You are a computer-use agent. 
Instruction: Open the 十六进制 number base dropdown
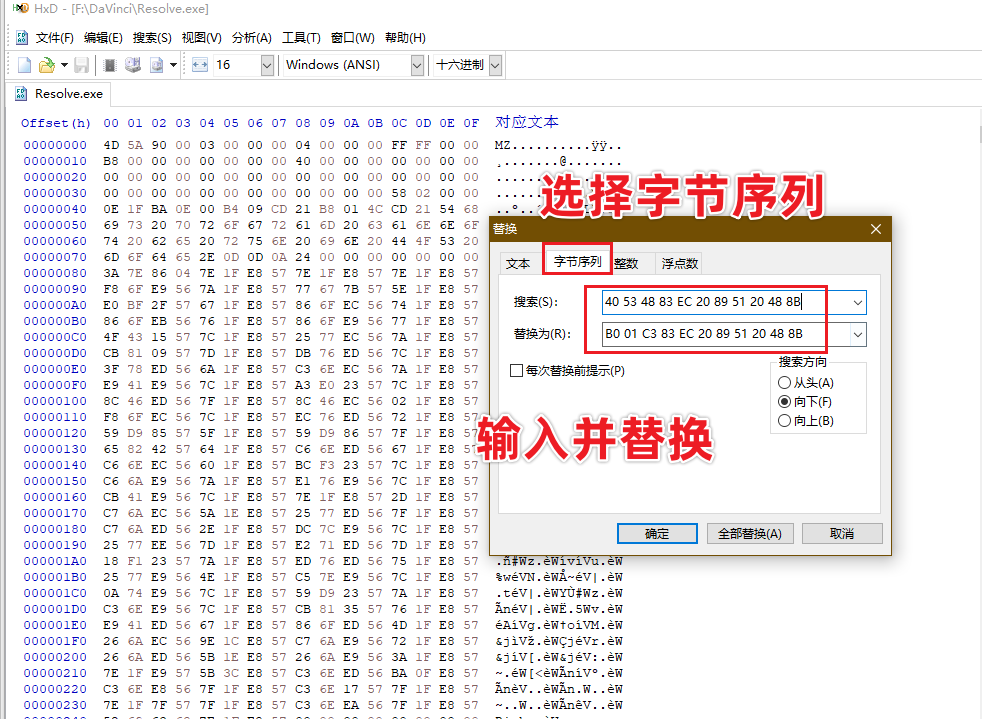pos(495,65)
